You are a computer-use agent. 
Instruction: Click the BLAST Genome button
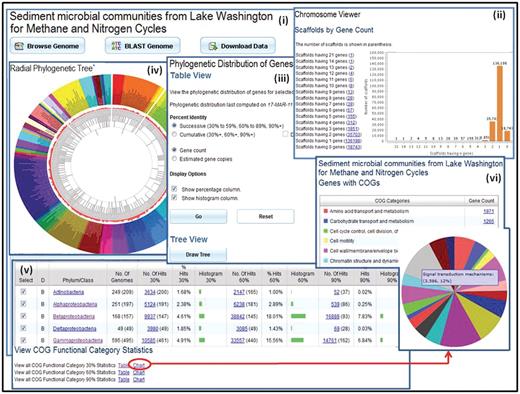[143, 46]
